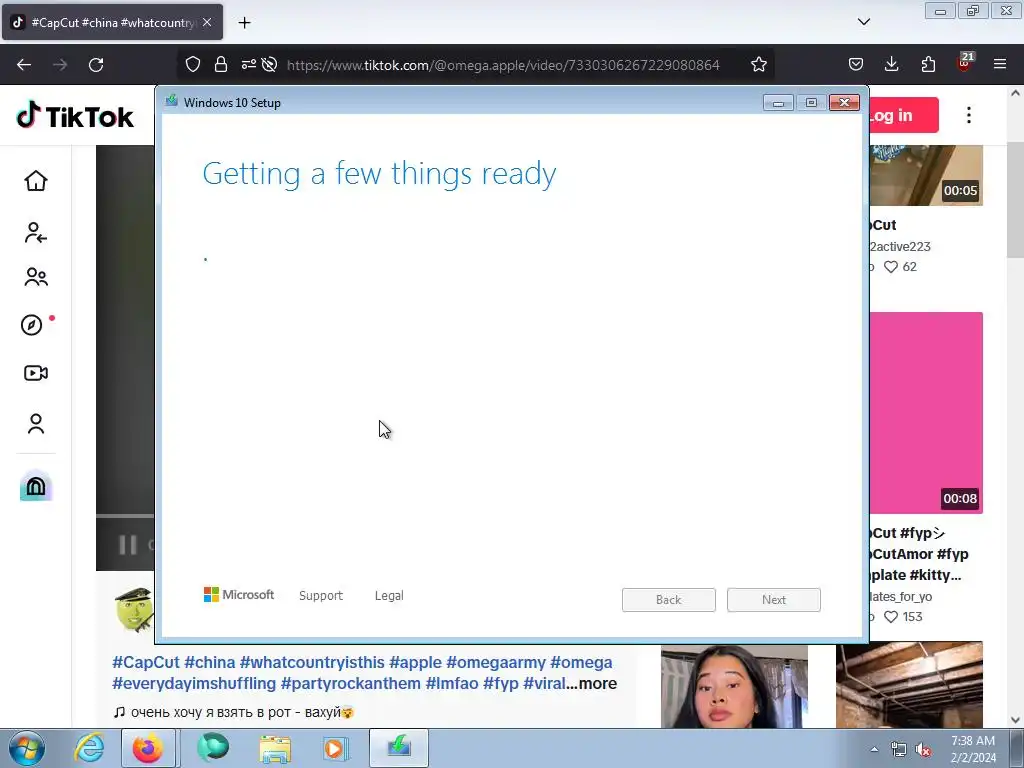Viewport: 1024px width, 768px height.
Task: Click the #CapCut hashtag link
Action: (146, 662)
